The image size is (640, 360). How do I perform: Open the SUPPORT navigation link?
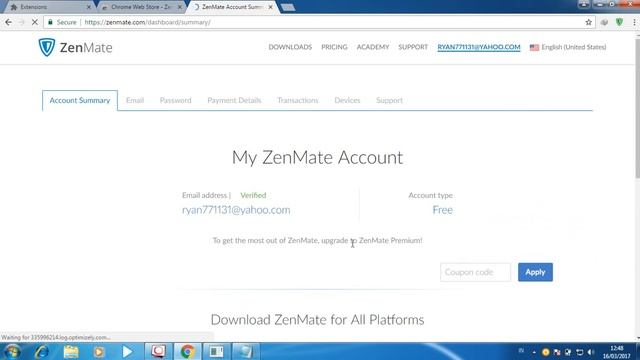point(413,47)
